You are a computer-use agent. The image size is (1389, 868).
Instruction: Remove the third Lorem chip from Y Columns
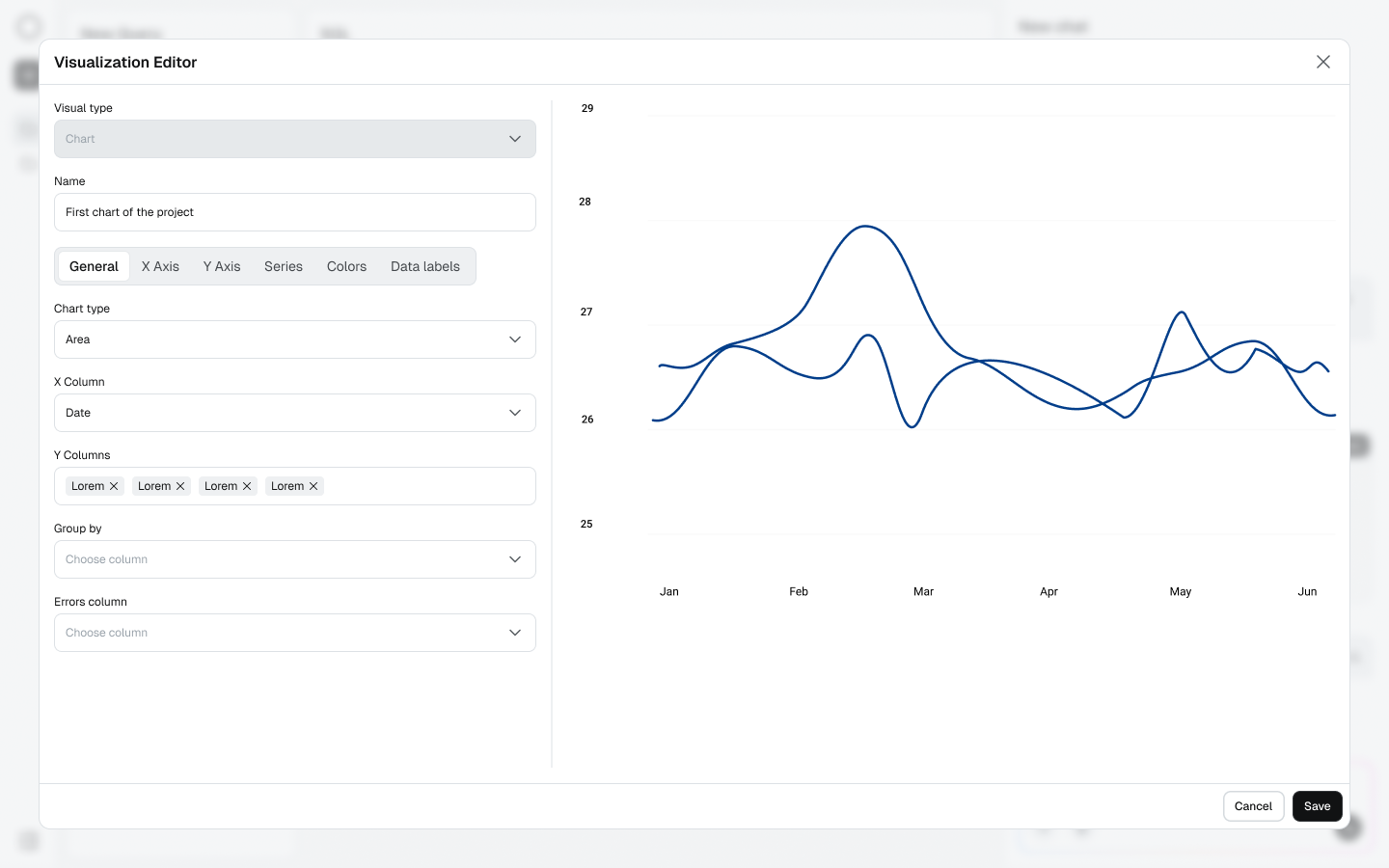247,486
